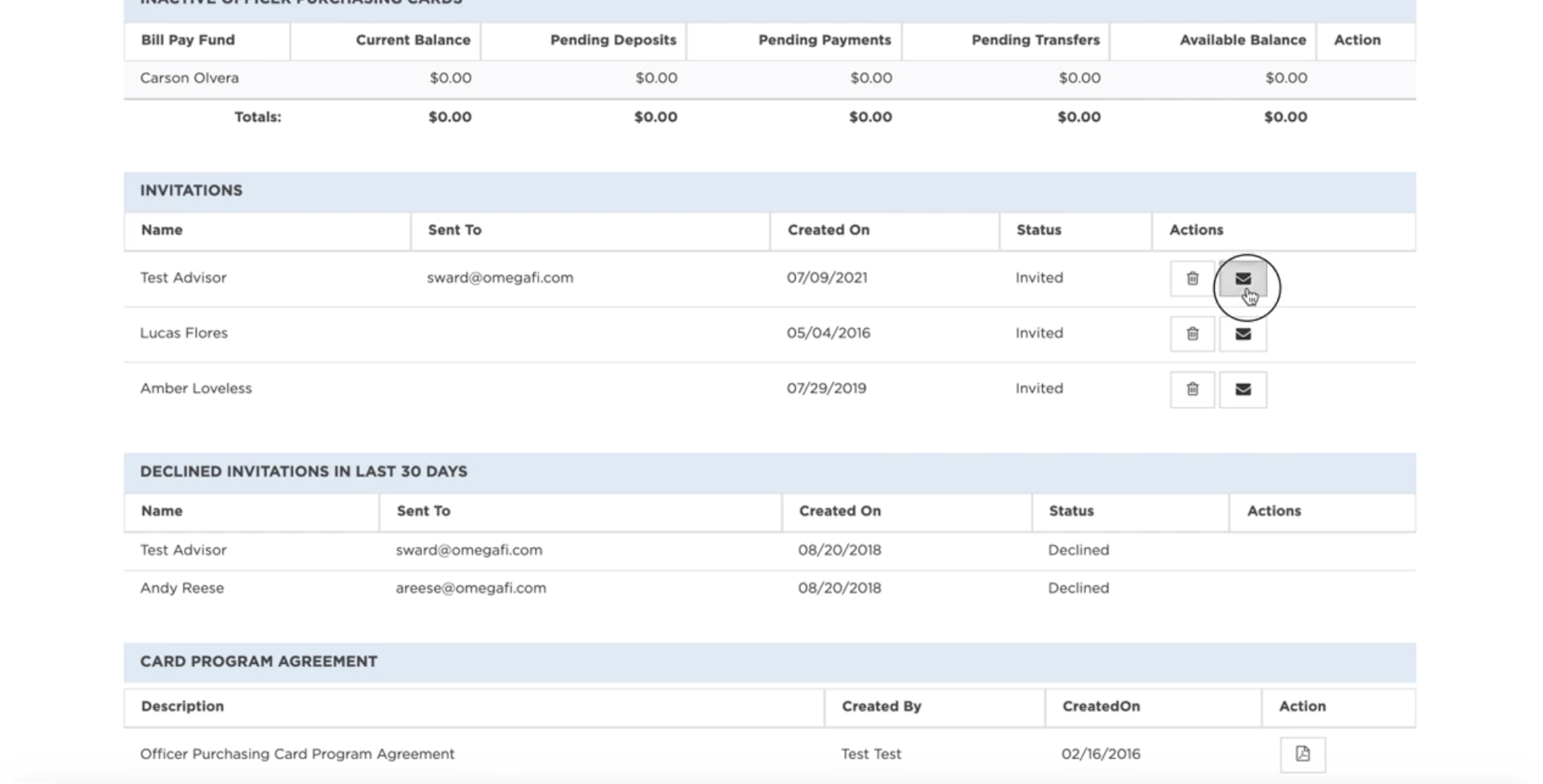
Task: Click sward@omegafi.com in the declined invitations table
Action: pyautogui.click(x=469, y=551)
